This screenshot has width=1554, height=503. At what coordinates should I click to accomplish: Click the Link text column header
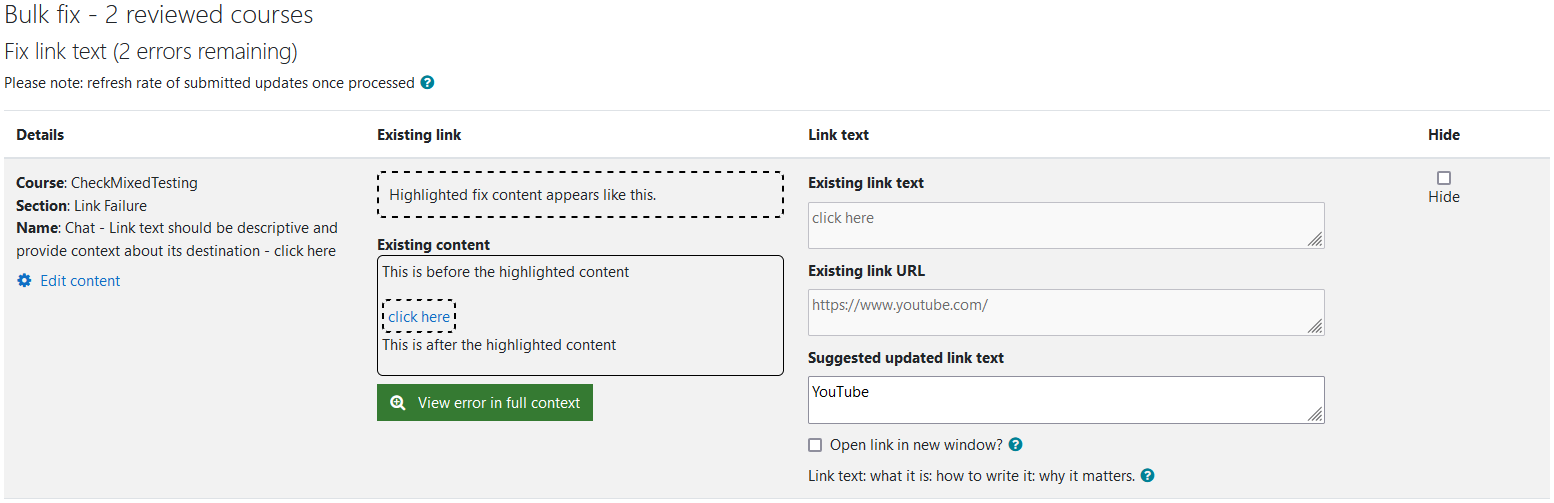(x=838, y=135)
